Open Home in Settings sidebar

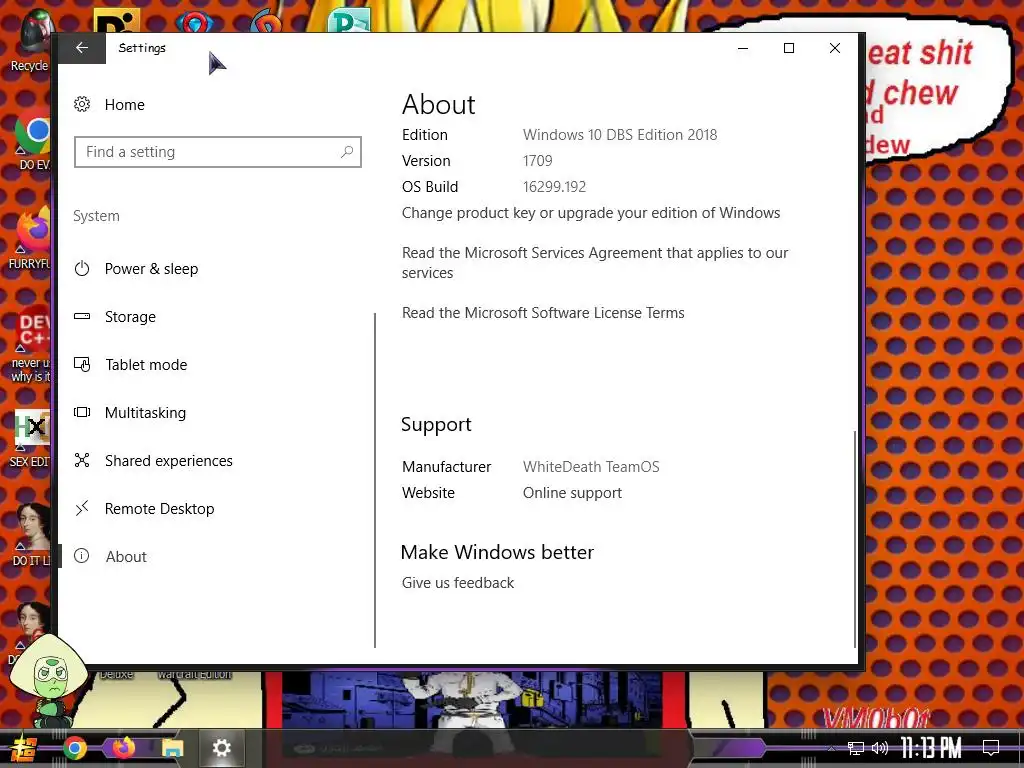(x=124, y=104)
